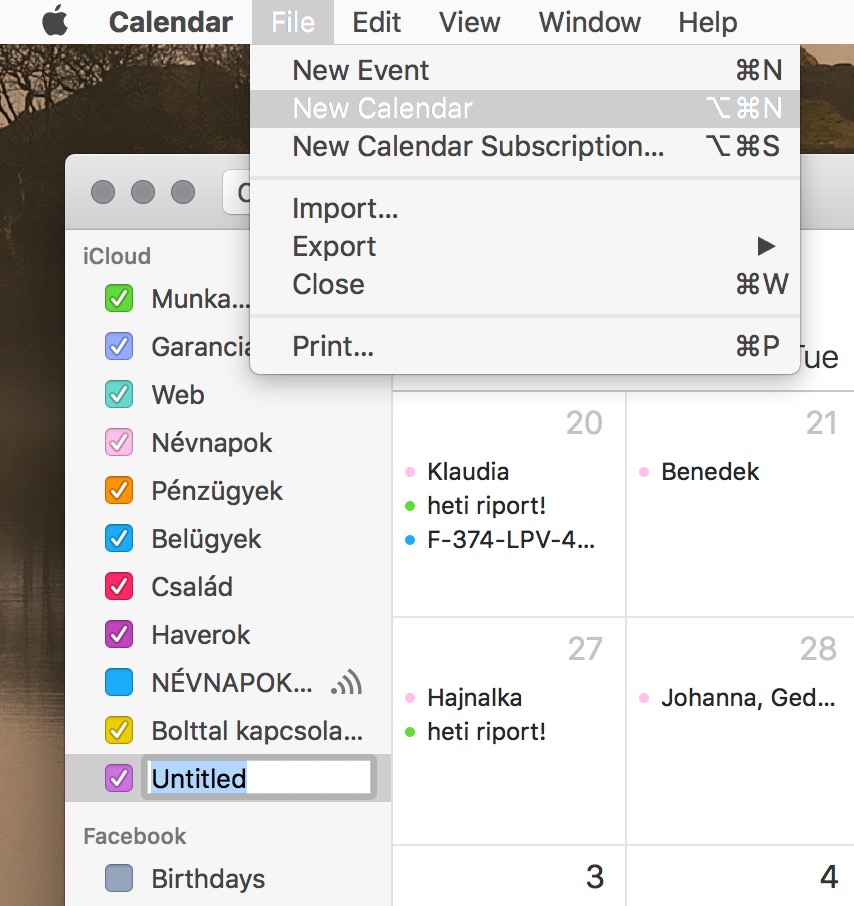
Task: Select the Belügyek calendar name
Action: pos(206,540)
